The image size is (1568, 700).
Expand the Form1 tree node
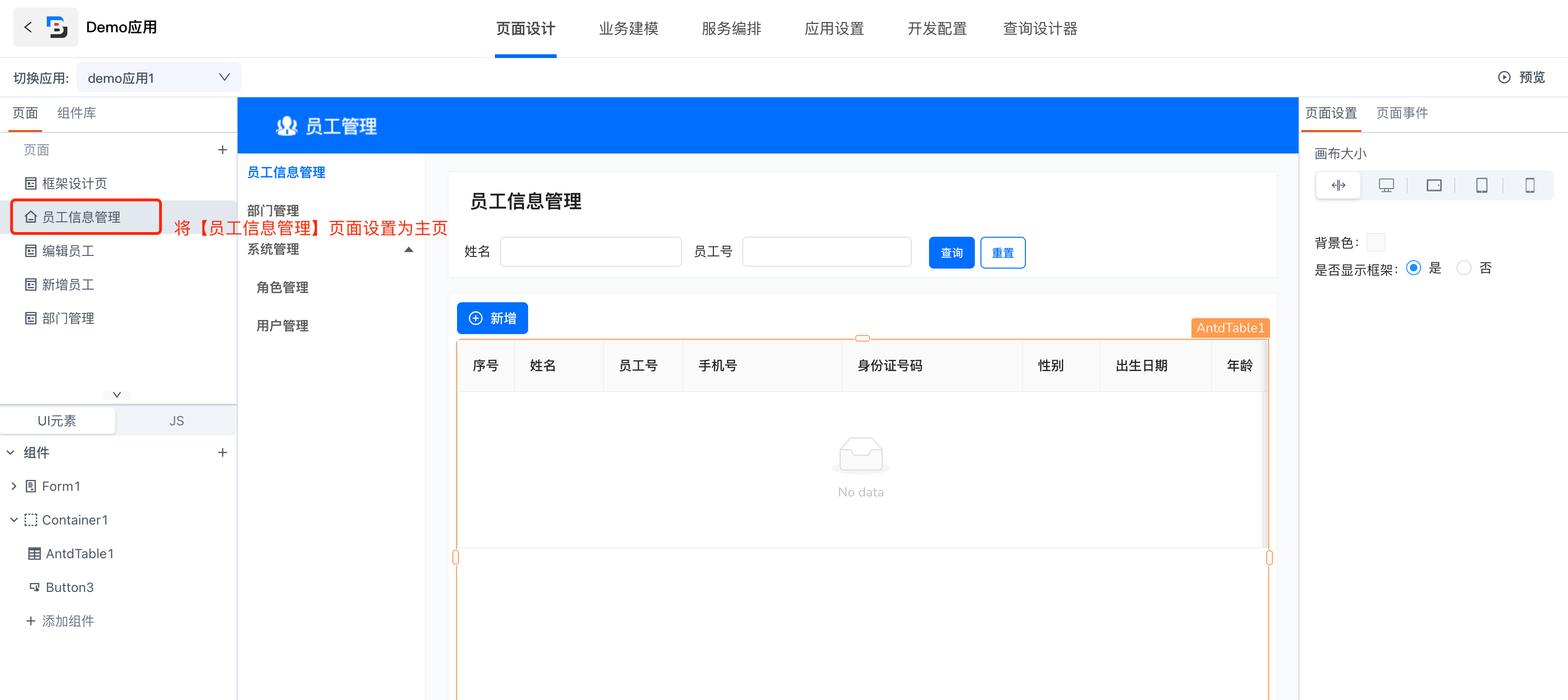(14, 486)
